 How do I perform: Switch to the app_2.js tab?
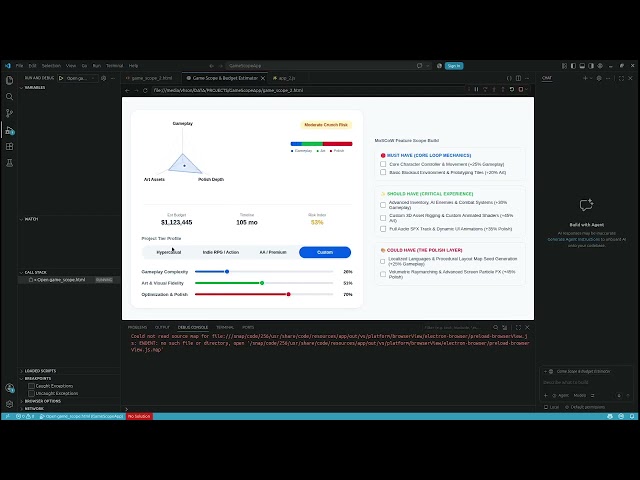(x=287, y=78)
